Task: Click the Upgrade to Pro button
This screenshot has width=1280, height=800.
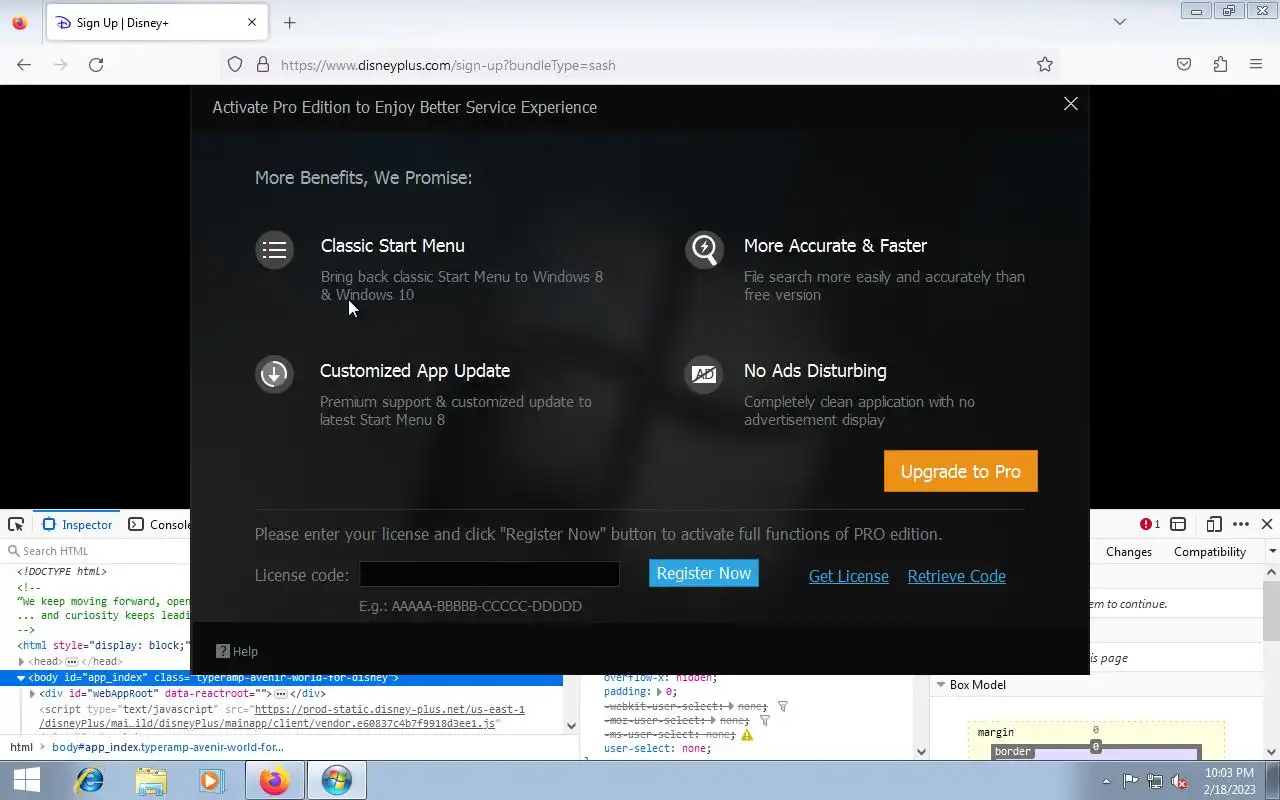Action: point(961,471)
